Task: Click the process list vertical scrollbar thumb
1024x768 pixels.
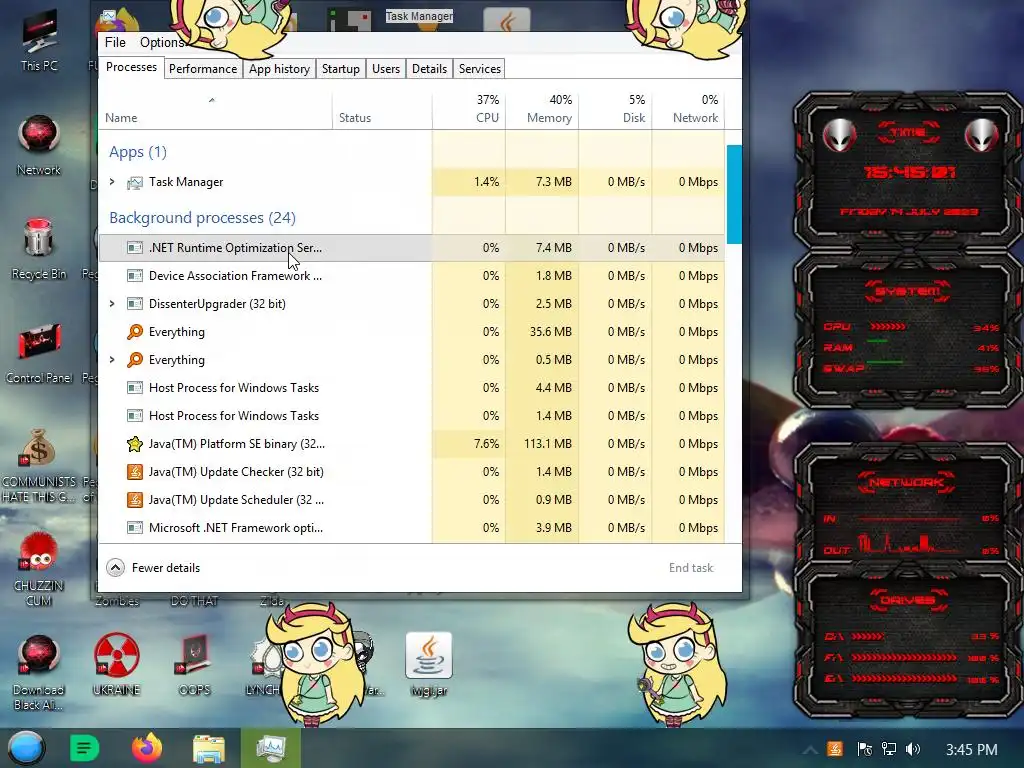Action: 734,195
